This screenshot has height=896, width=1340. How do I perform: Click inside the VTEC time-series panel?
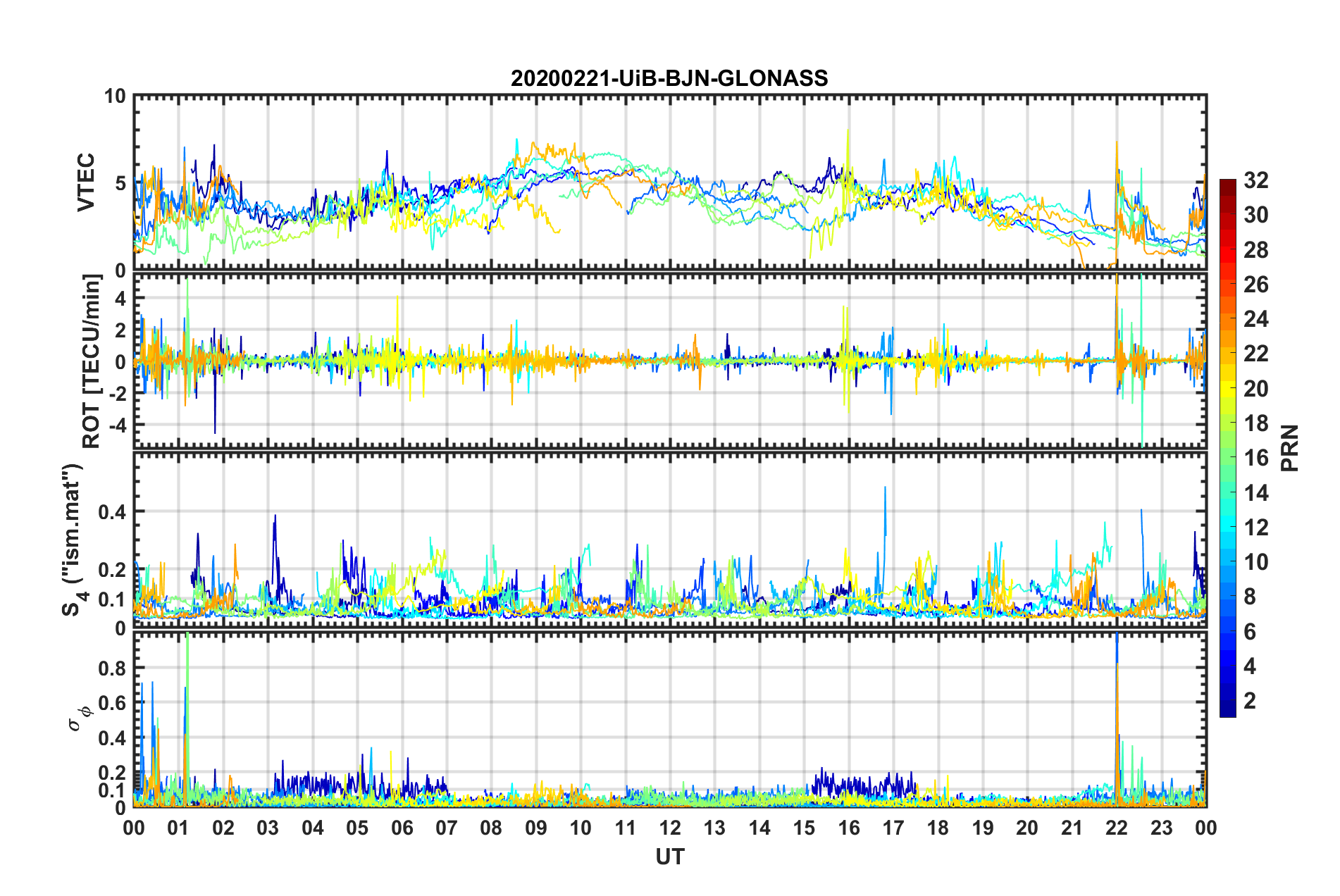670,182
